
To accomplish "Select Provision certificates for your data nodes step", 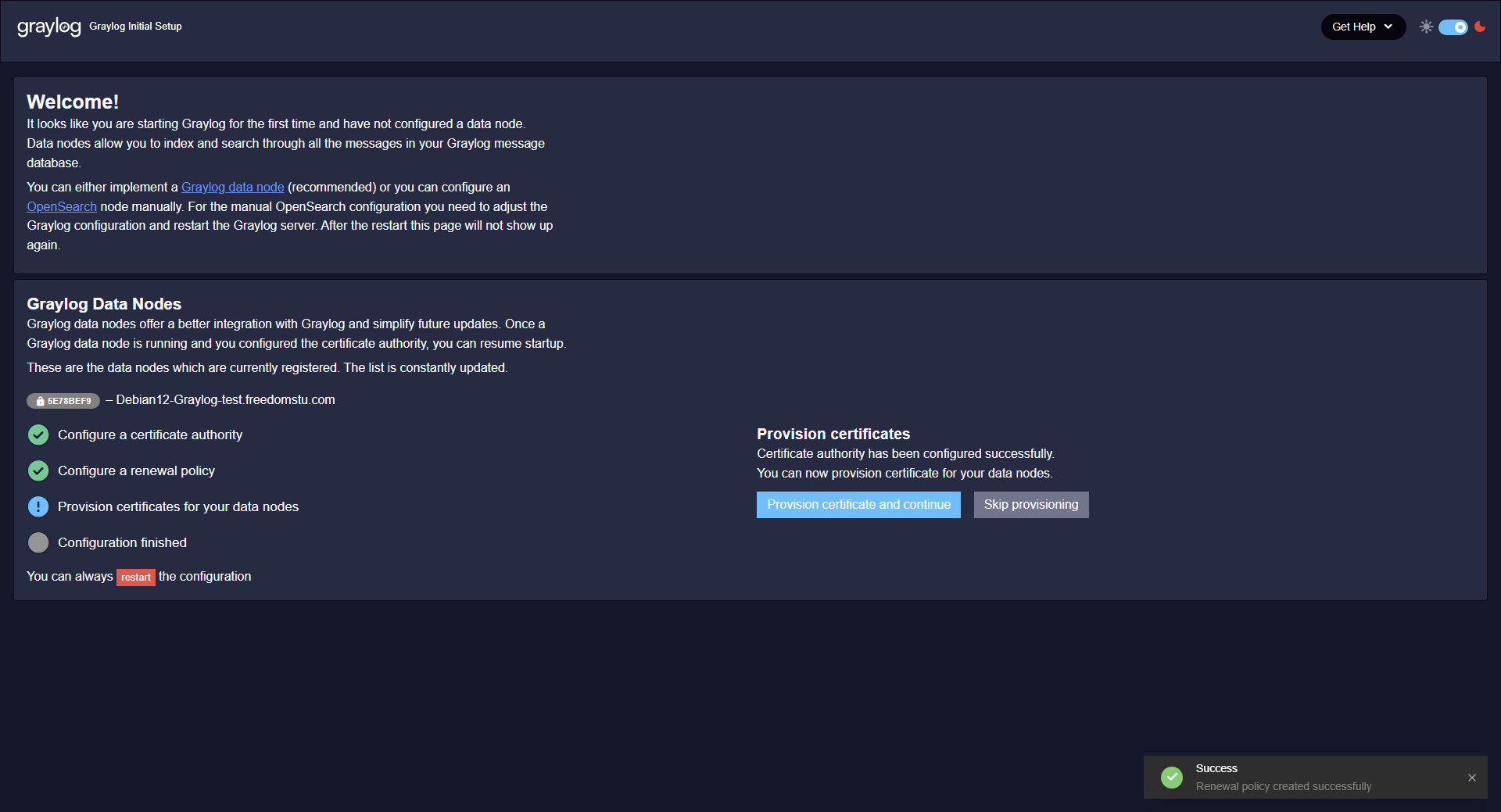I will [x=178, y=506].
